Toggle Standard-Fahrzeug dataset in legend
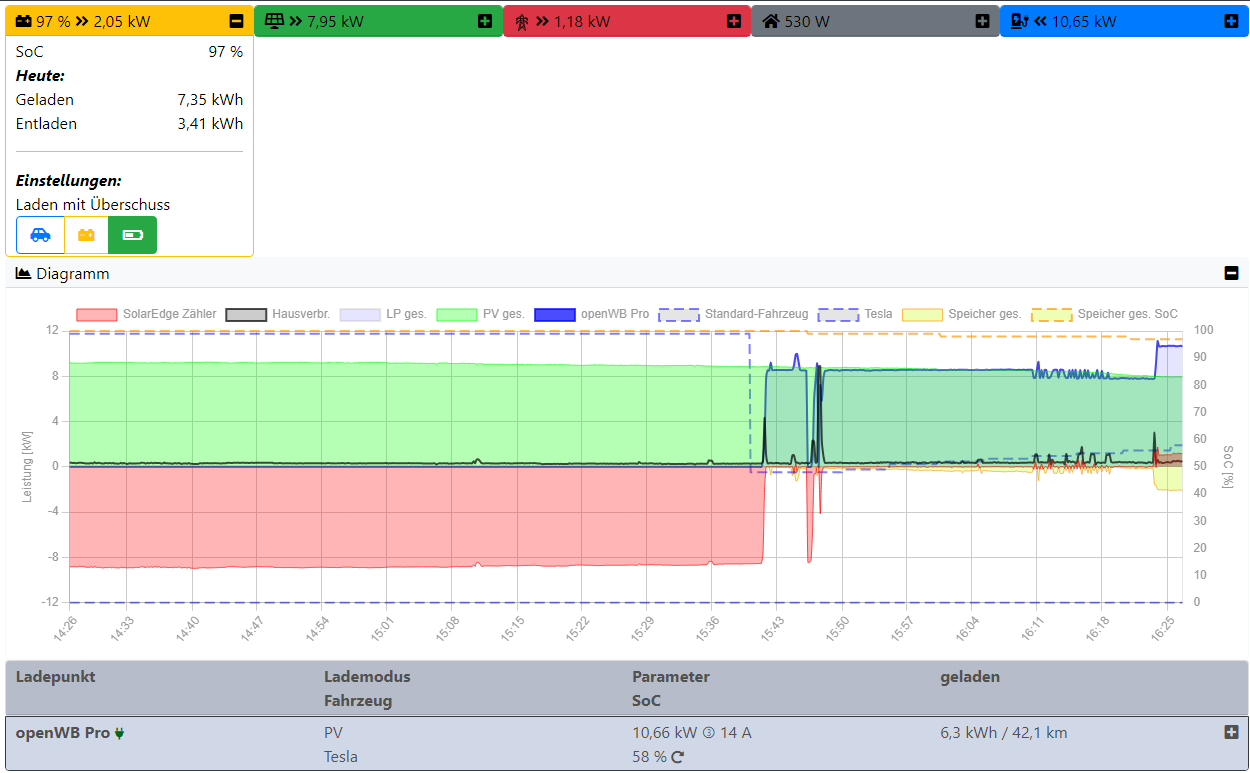Screen dimensions: 1250x773 733,314
